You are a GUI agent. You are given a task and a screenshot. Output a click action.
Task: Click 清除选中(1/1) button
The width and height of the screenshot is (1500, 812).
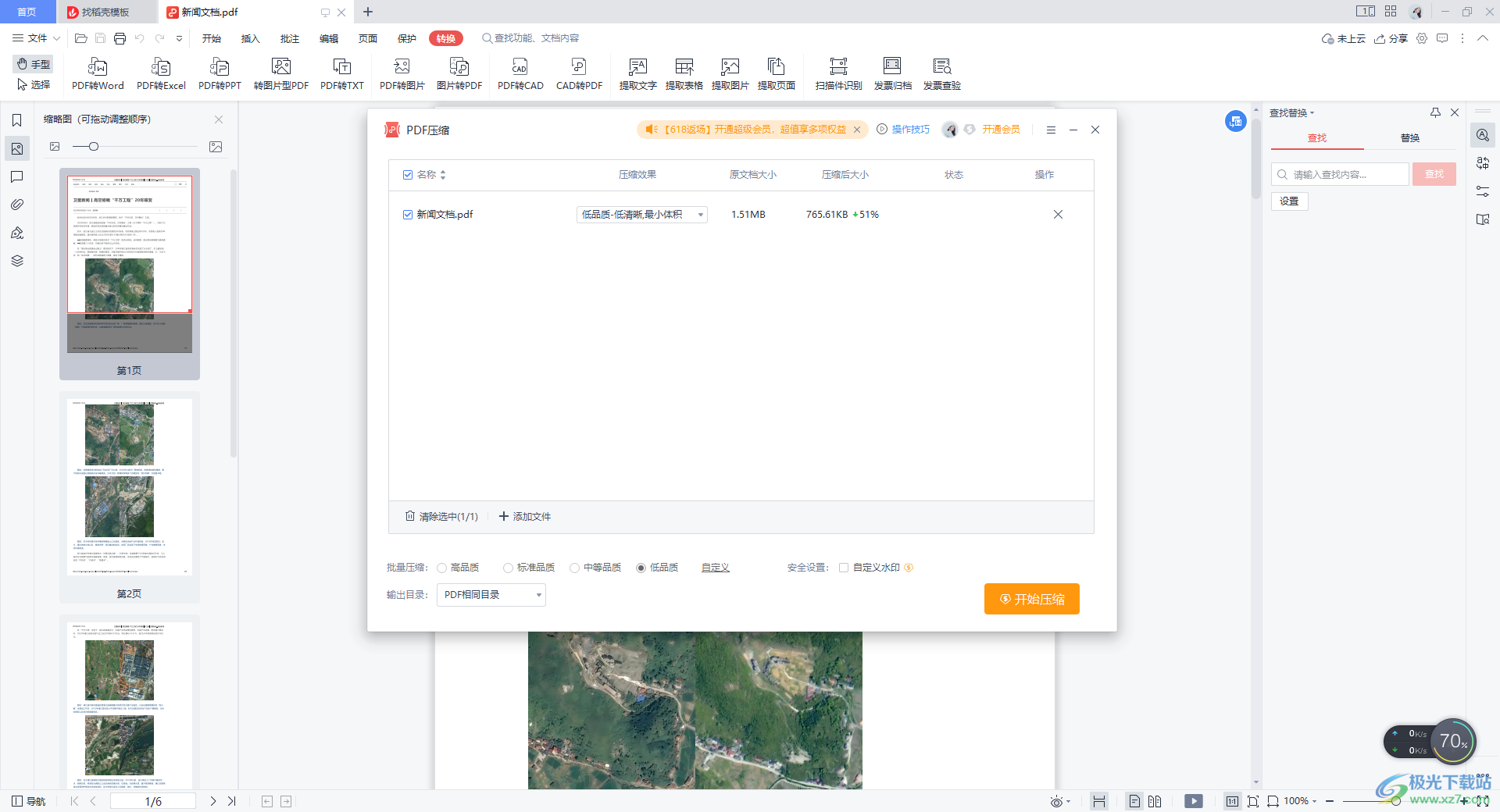[441, 517]
